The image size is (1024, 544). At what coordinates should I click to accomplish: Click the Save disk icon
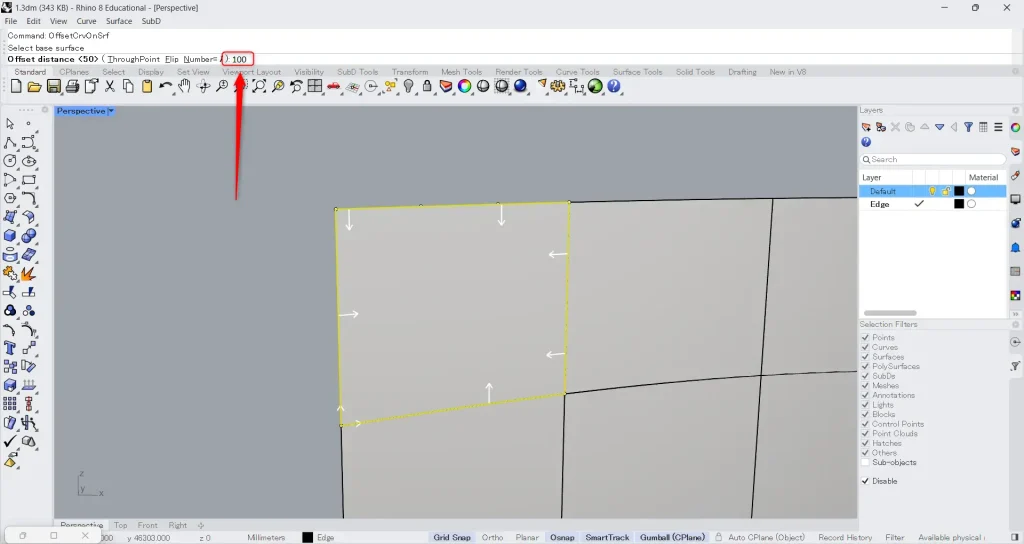pyautogui.click(x=54, y=86)
